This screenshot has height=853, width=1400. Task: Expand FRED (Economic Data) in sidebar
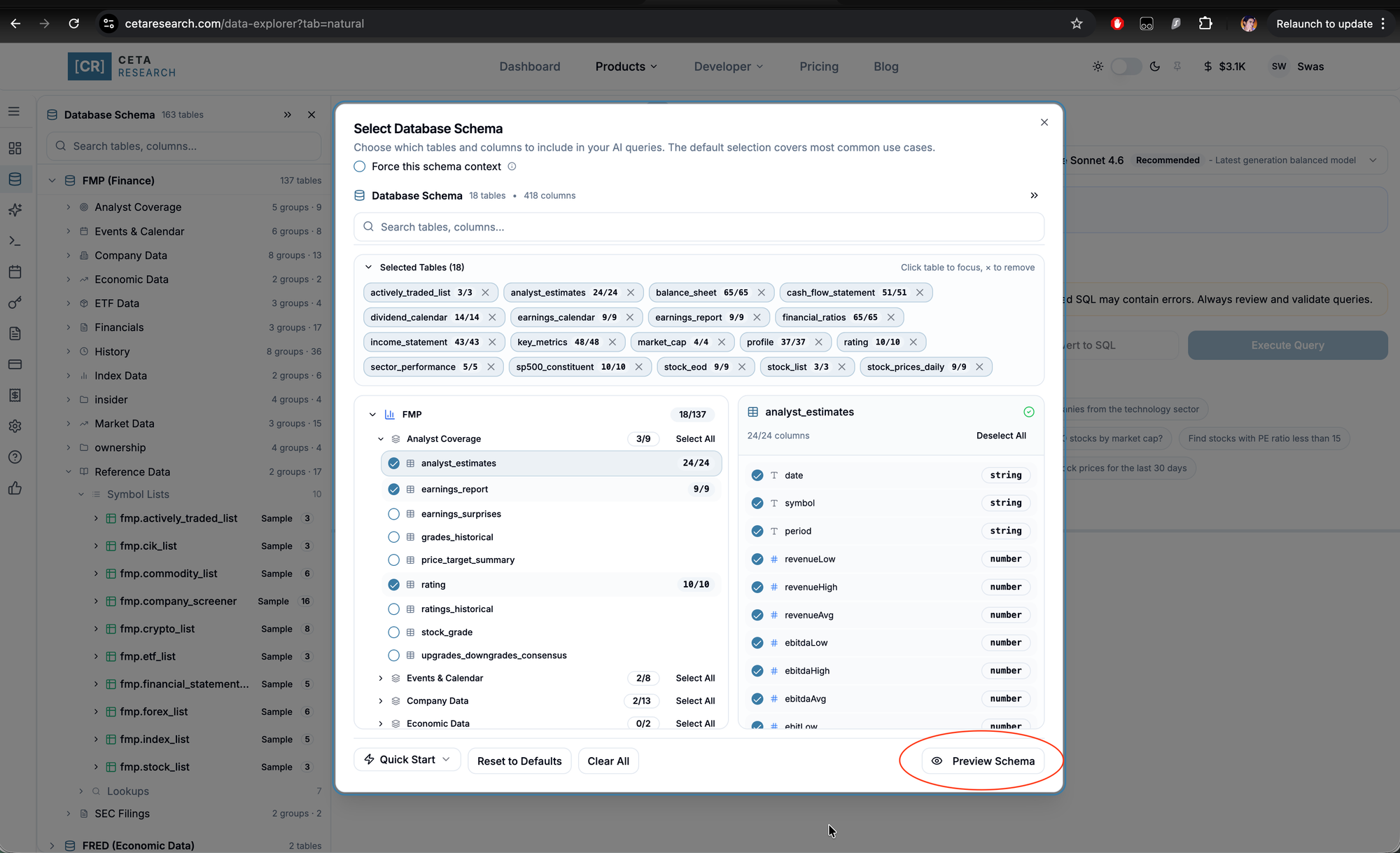pos(52,846)
